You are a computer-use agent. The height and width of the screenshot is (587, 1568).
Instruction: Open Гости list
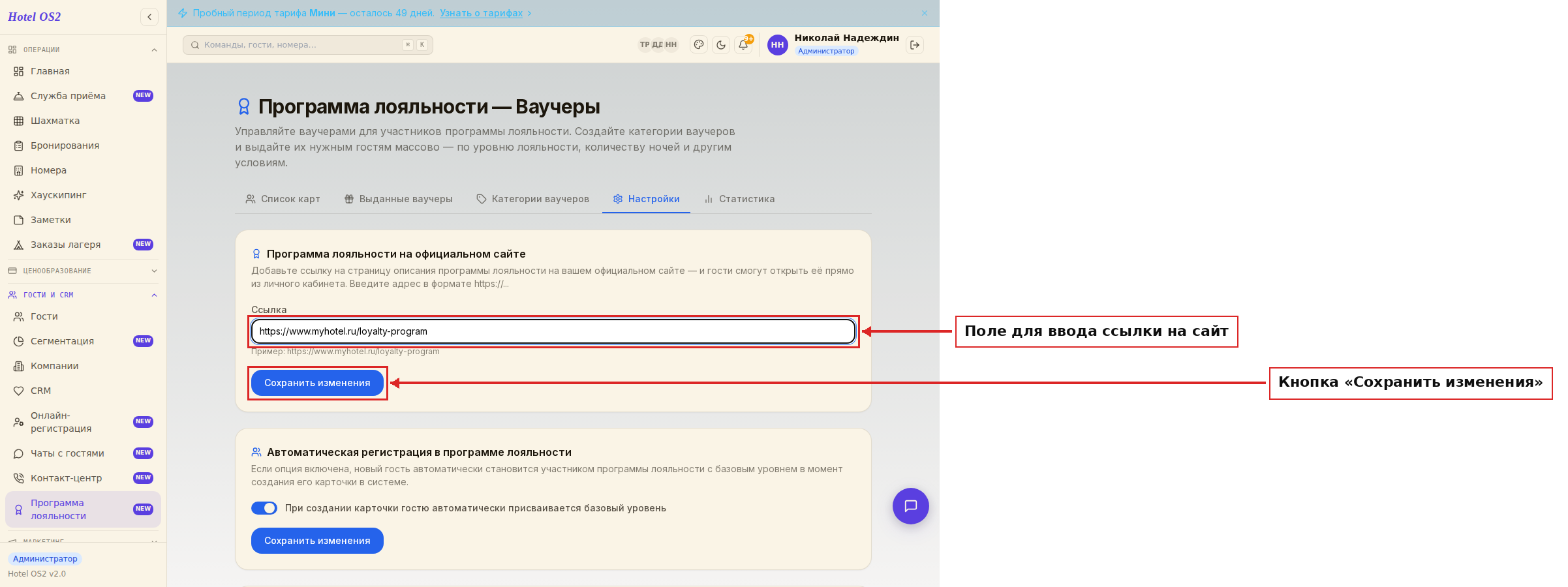tap(83, 316)
